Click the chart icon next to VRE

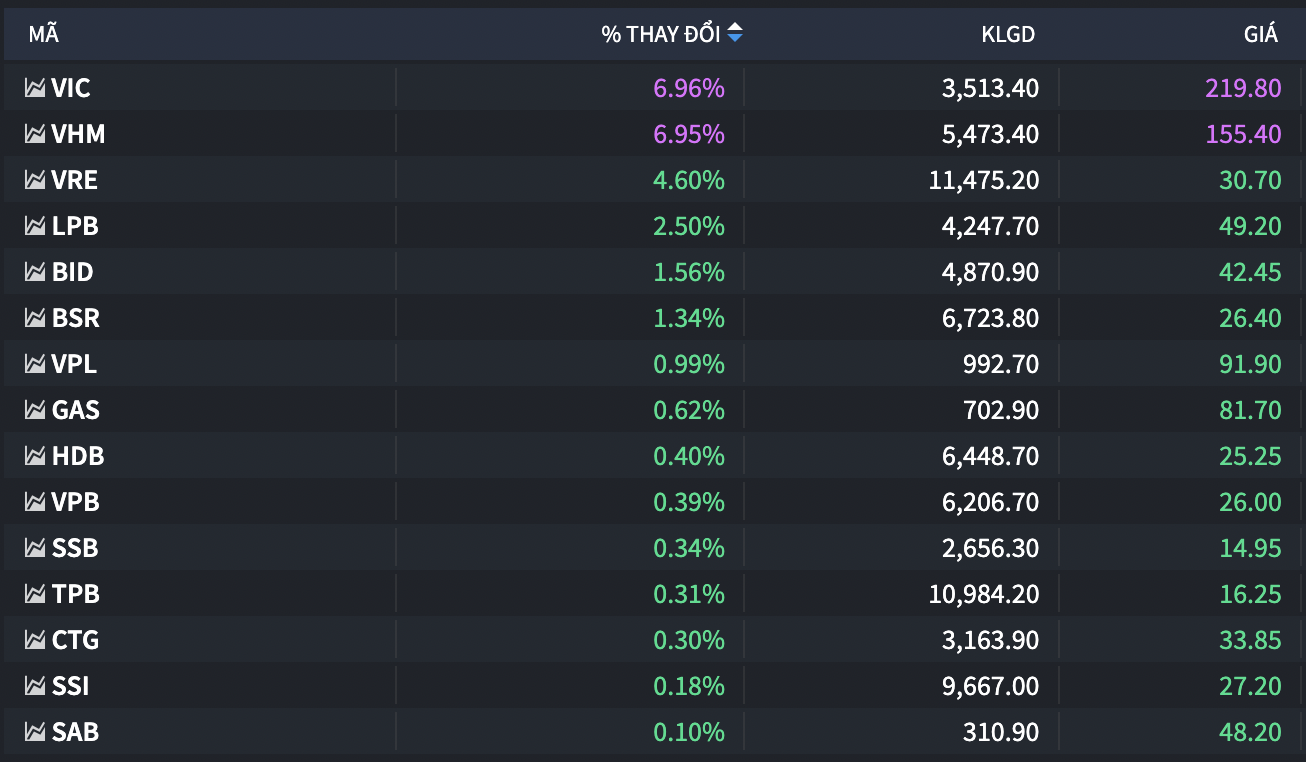(x=36, y=180)
